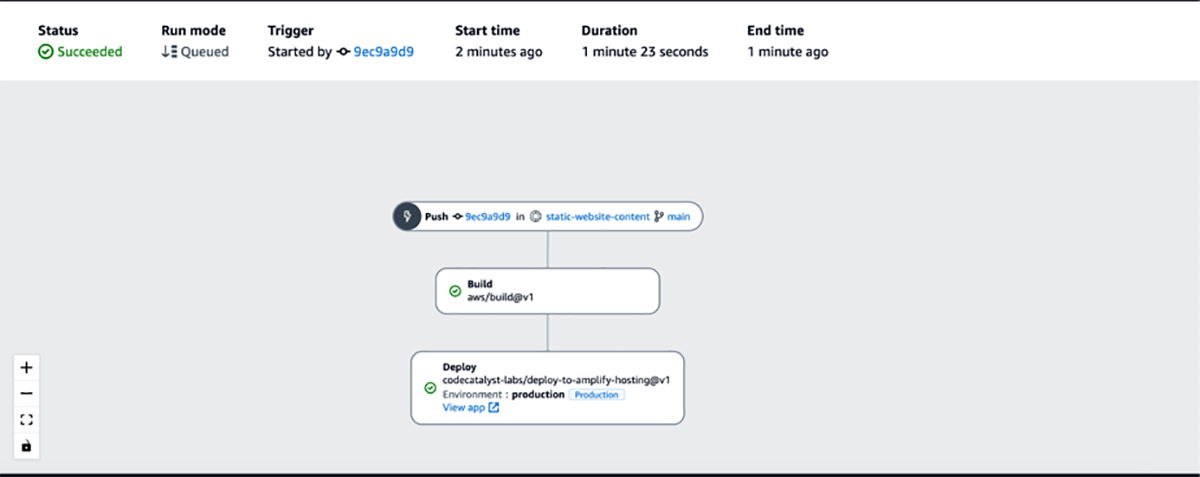The image size is (1200, 477).
Task: Click the green Succeeded status icon
Action: pos(46,52)
